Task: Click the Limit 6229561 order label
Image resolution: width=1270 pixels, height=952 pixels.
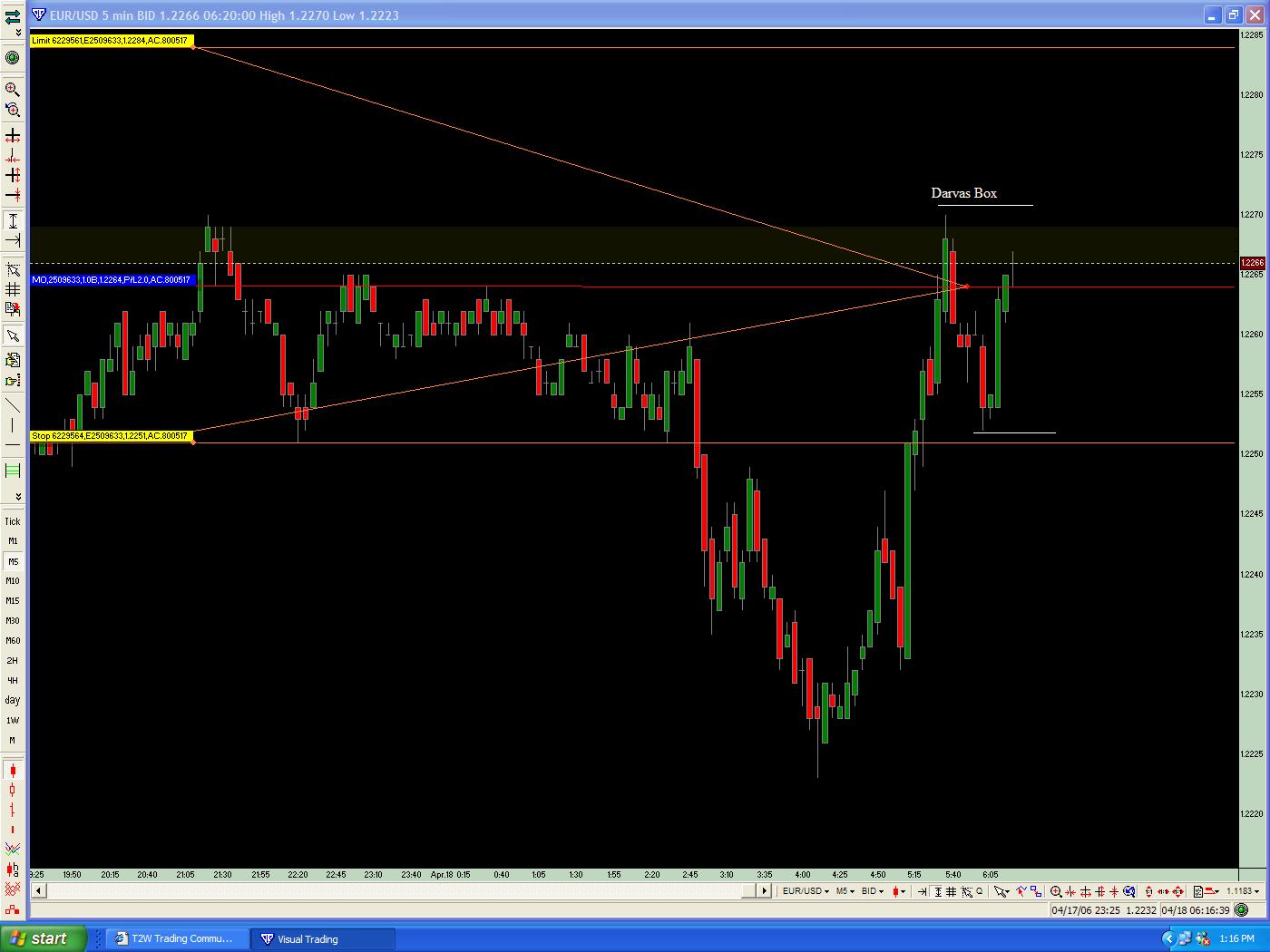Action: (111, 41)
